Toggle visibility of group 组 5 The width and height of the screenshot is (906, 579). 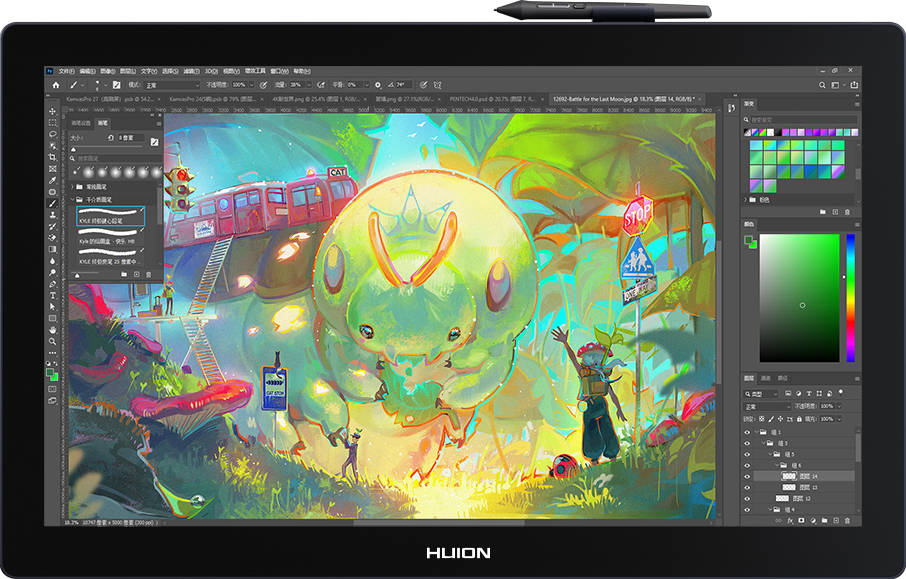tap(747, 454)
